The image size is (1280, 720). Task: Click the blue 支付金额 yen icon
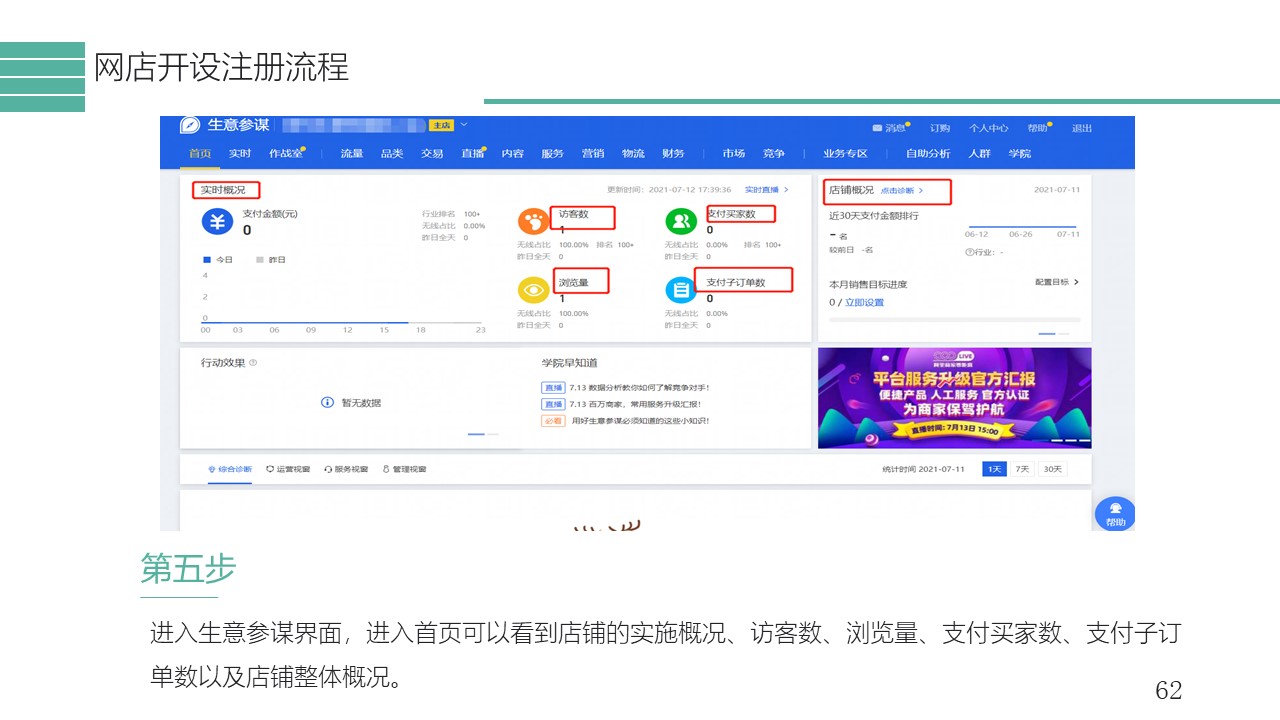click(217, 222)
